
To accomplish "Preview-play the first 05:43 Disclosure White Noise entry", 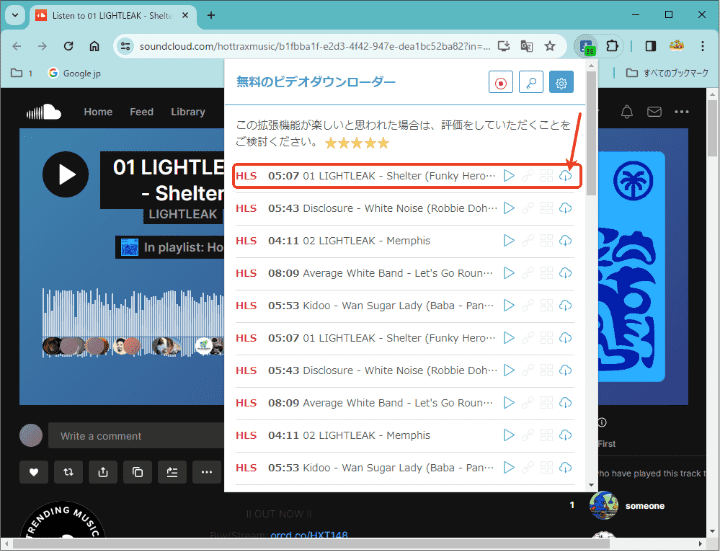I will point(509,208).
